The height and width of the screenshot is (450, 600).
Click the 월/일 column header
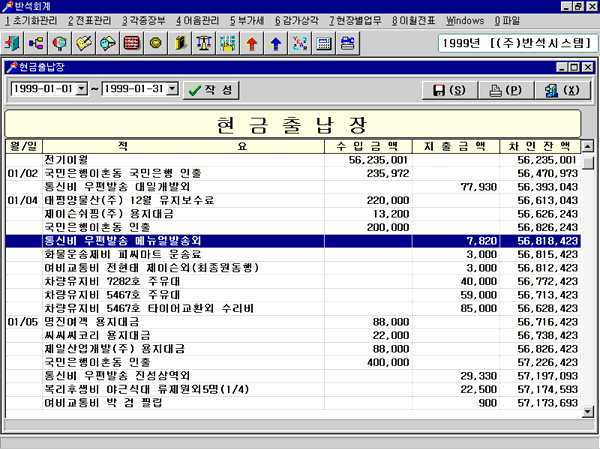(x=24, y=146)
